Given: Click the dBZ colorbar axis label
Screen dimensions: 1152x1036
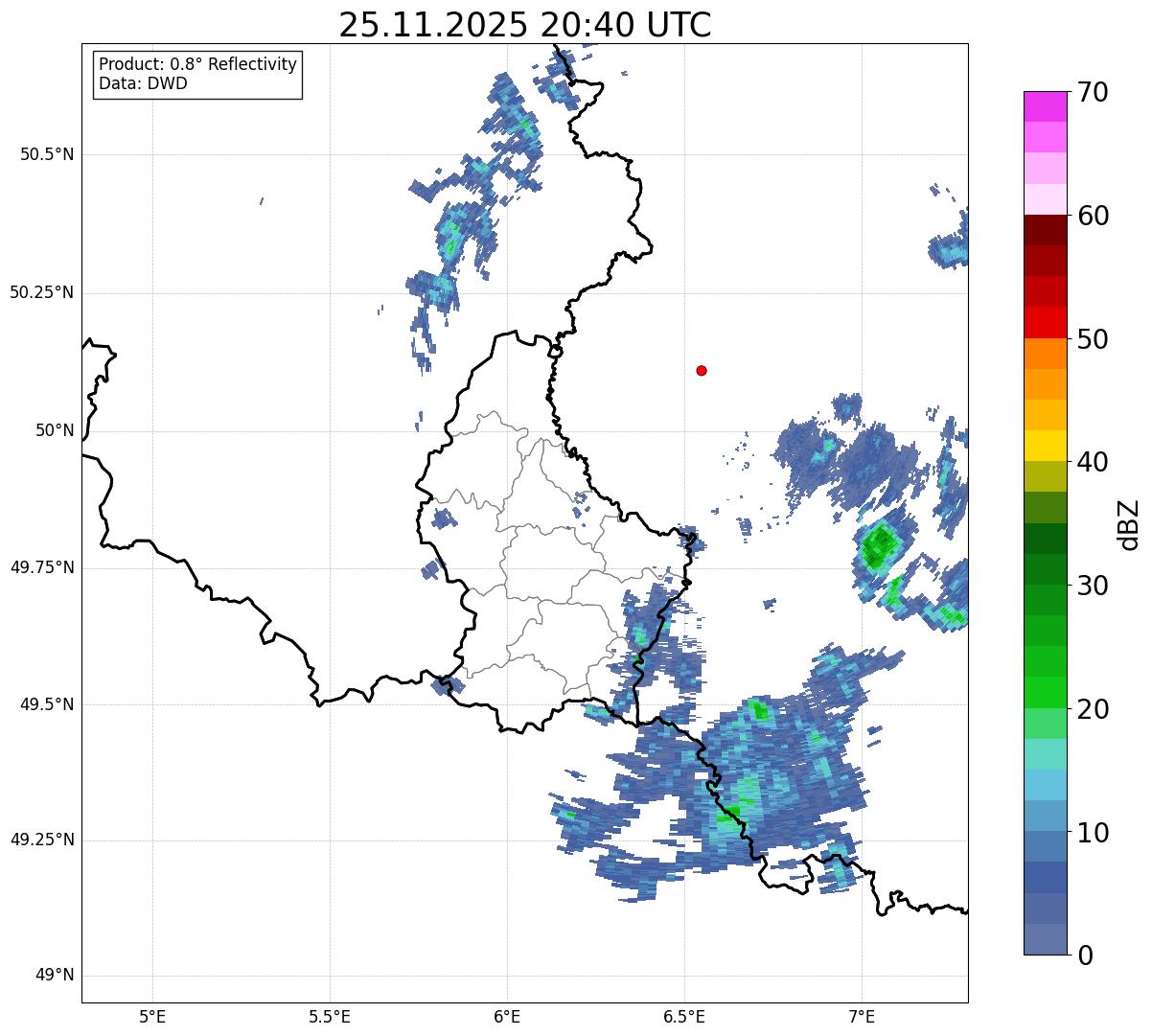Looking at the screenshot, I should point(1128,523).
